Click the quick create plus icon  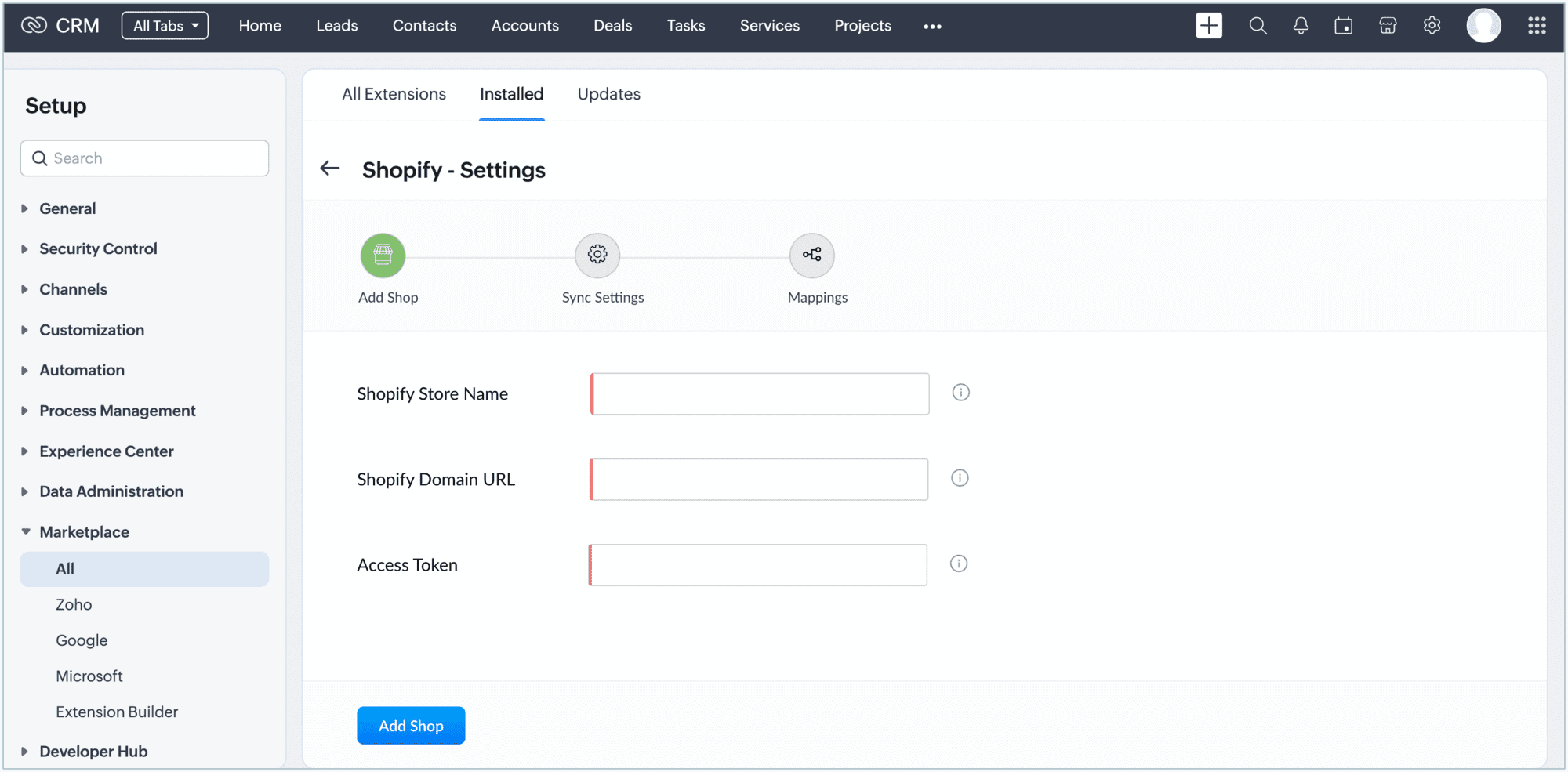pyautogui.click(x=1209, y=26)
